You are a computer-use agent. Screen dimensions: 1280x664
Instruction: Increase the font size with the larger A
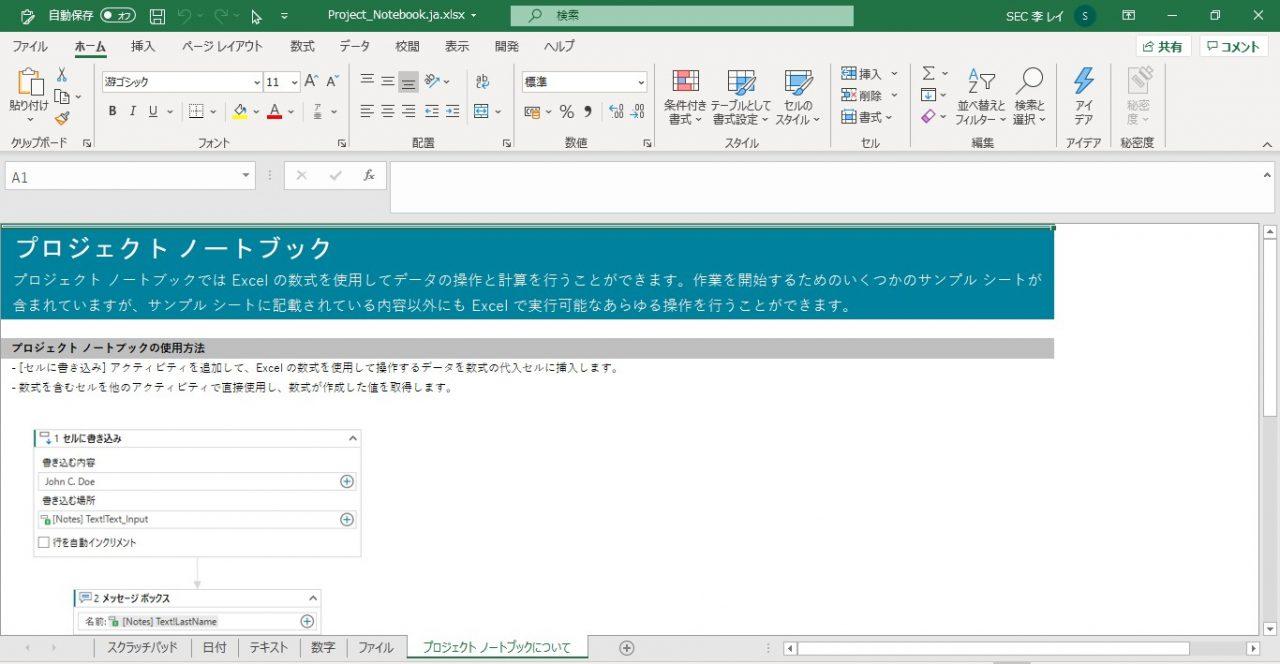[311, 82]
